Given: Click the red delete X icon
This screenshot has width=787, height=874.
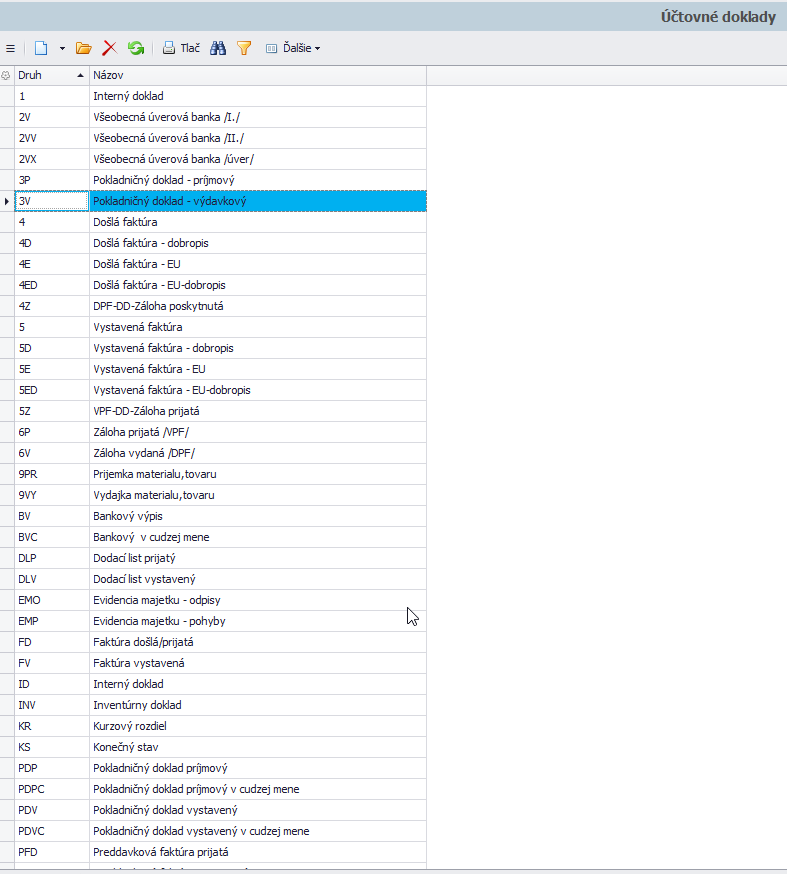Looking at the screenshot, I should [x=110, y=48].
